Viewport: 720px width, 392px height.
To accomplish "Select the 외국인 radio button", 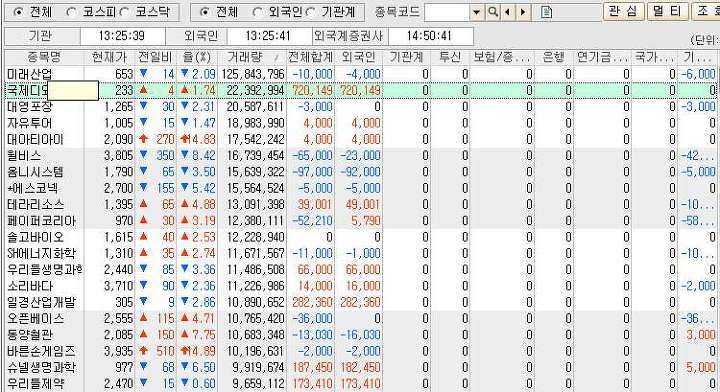I will (259, 12).
